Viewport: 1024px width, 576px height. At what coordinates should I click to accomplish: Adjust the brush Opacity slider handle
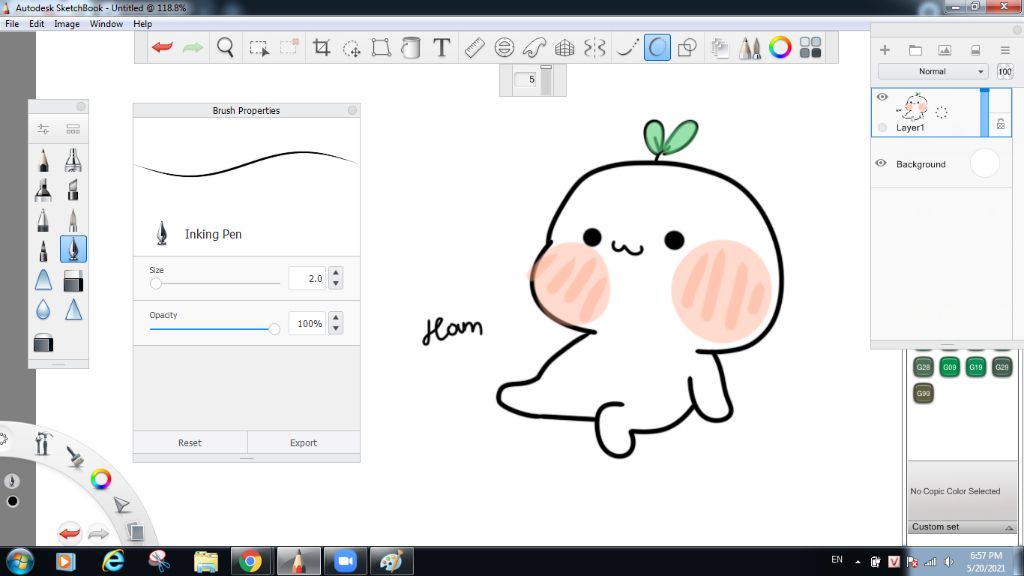[x=274, y=329]
